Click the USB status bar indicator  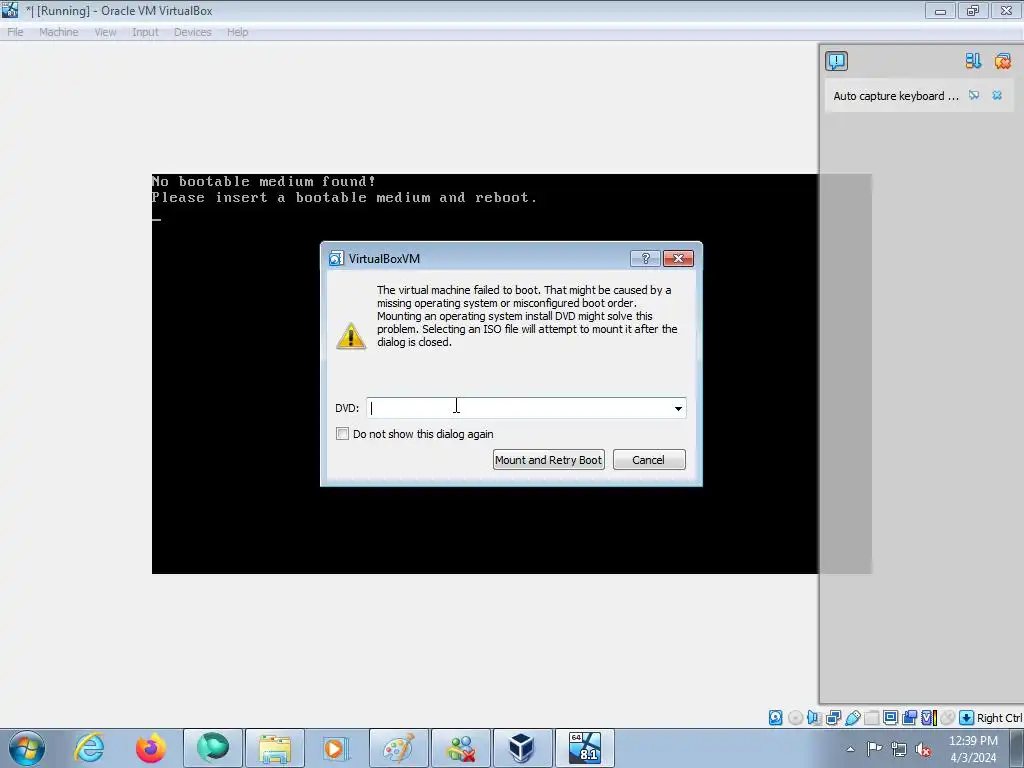coord(852,718)
